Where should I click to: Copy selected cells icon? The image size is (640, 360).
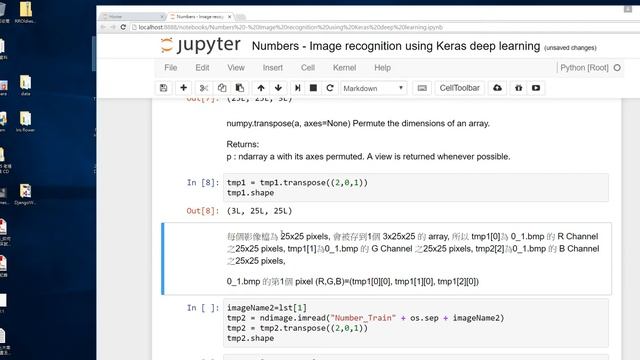[x=222, y=88]
